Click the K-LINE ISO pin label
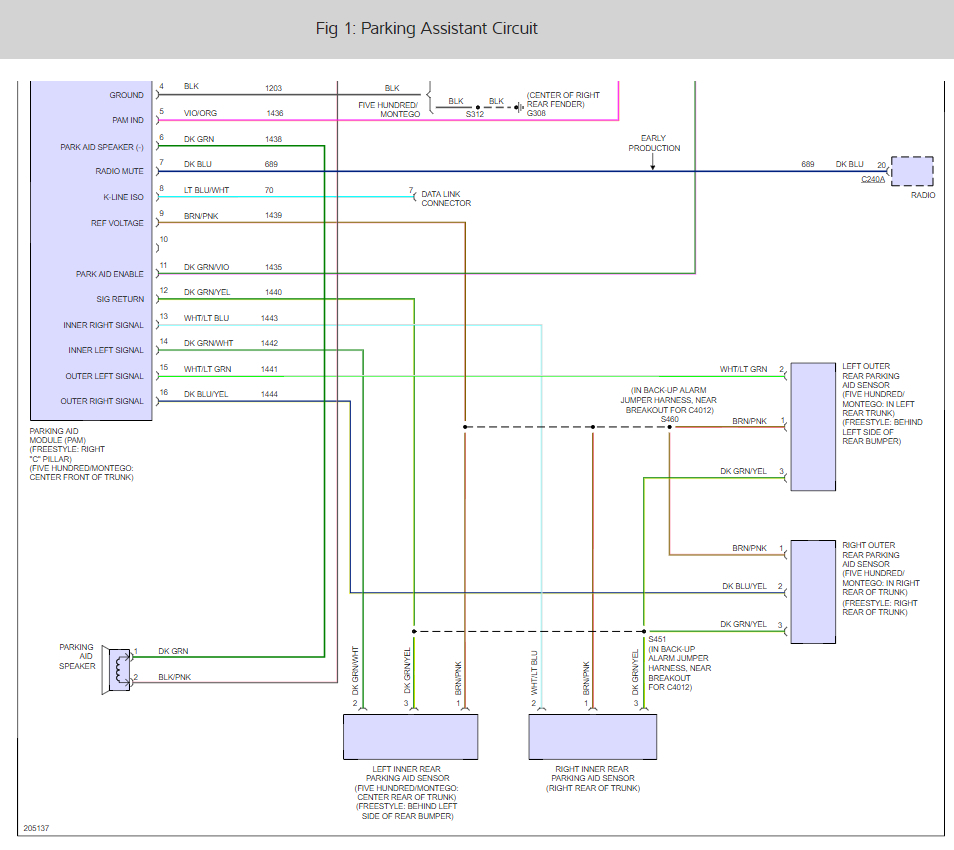Viewport: 954px width, 850px height. [124, 197]
